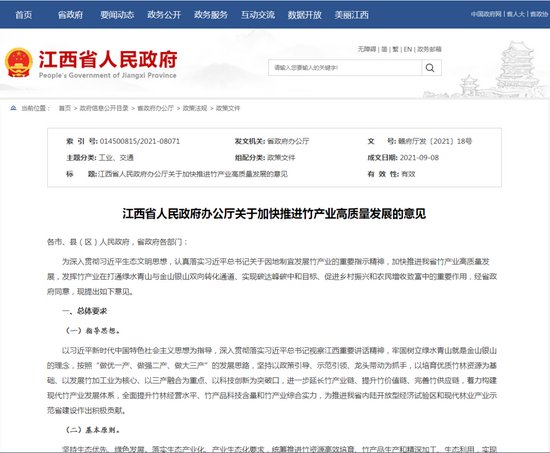
Task: Click the date 2021-09-08
Action: 419,158
